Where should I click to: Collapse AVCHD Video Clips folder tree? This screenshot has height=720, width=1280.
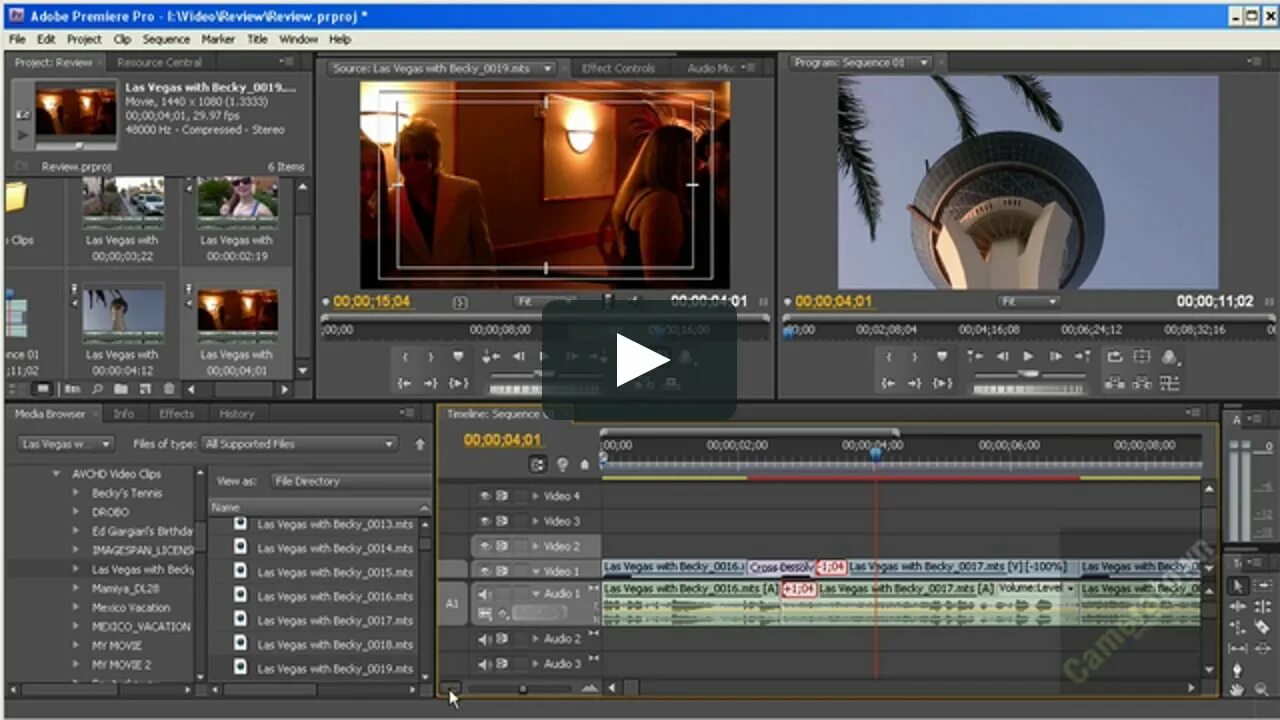56,474
